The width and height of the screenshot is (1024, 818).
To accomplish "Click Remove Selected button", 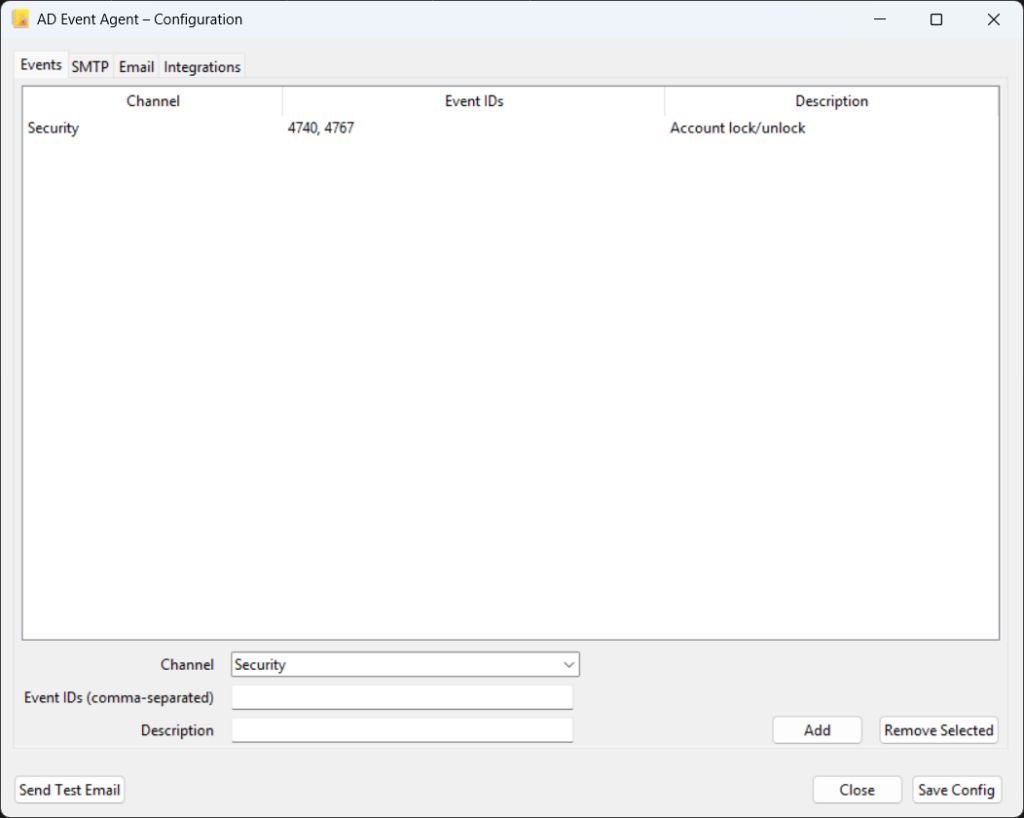I will [x=938, y=731].
